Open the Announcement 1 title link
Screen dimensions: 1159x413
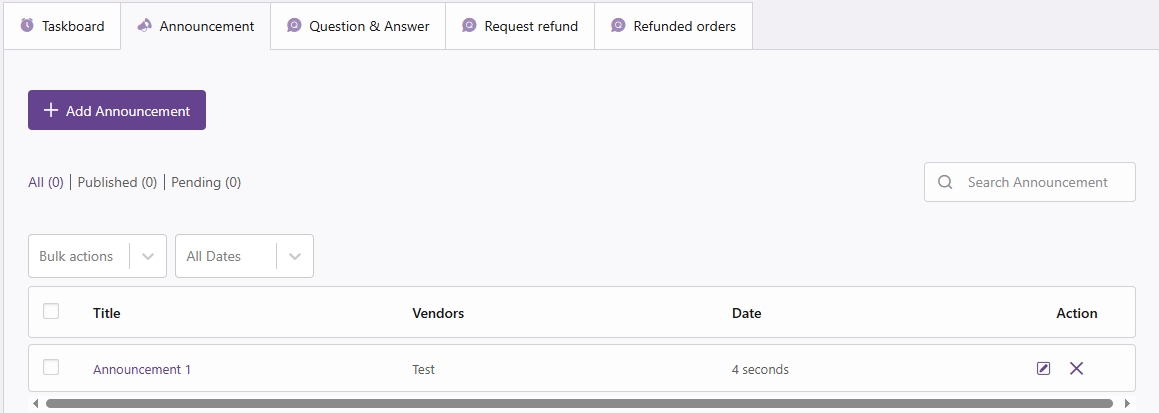[x=142, y=369]
